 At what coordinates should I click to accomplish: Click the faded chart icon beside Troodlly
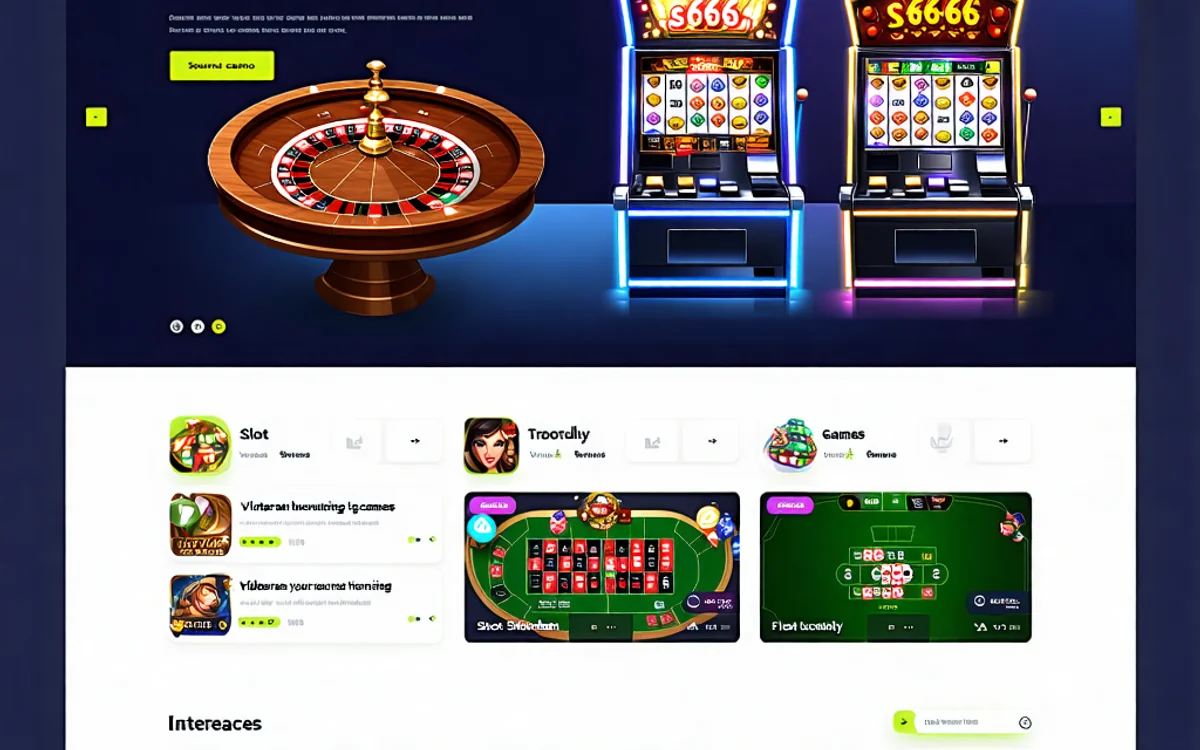[x=652, y=441]
